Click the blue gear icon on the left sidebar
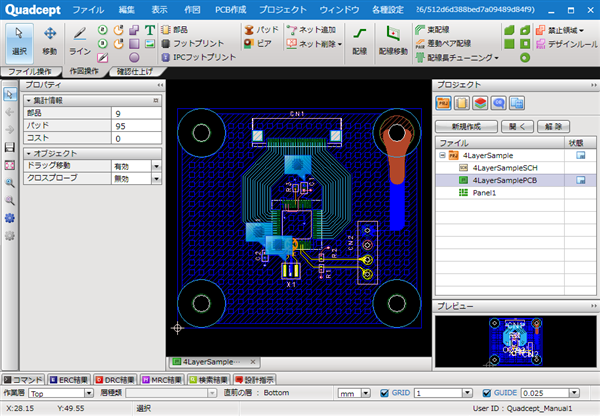Image resolution: width=600 pixels, height=416 pixels. [10, 218]
